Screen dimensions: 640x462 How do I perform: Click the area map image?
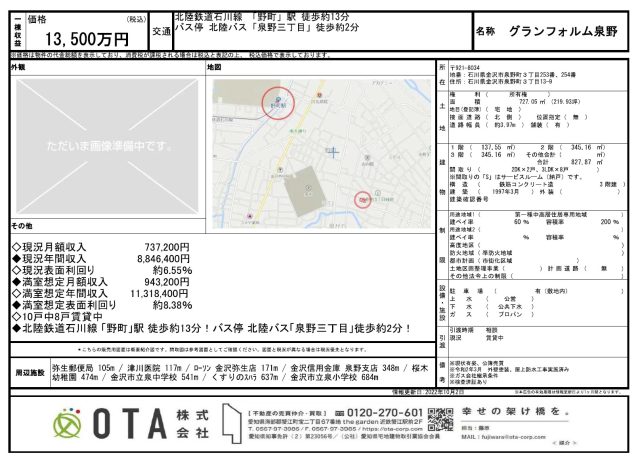(322, 153)
